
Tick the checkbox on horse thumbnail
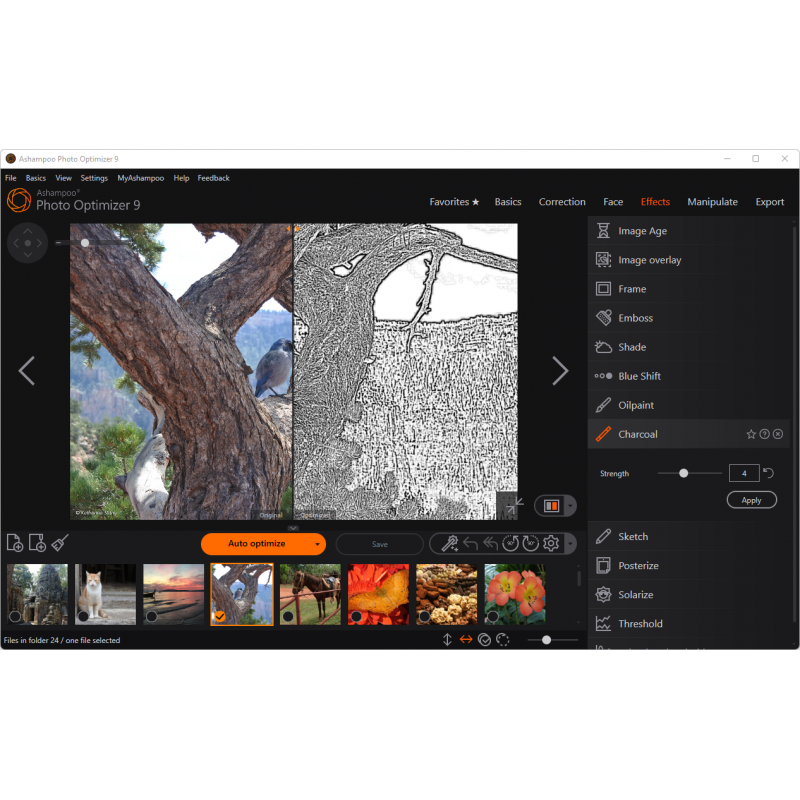288,616
